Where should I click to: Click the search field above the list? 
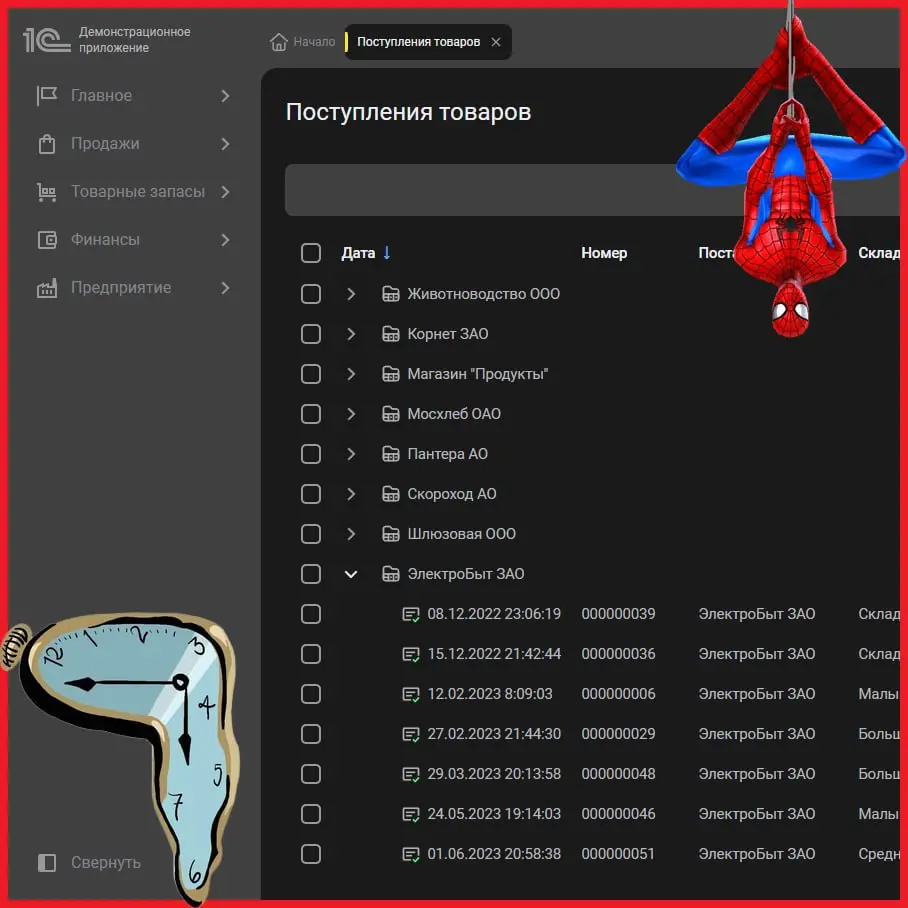[x=592, y=190]
